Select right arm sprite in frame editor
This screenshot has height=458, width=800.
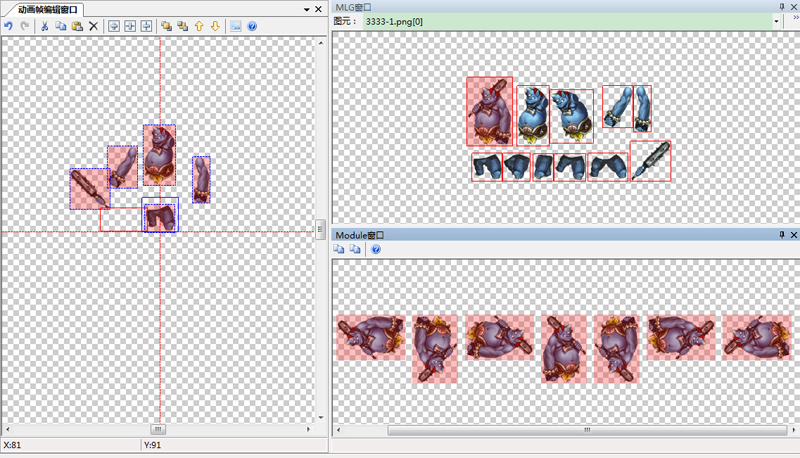(201, 180)
